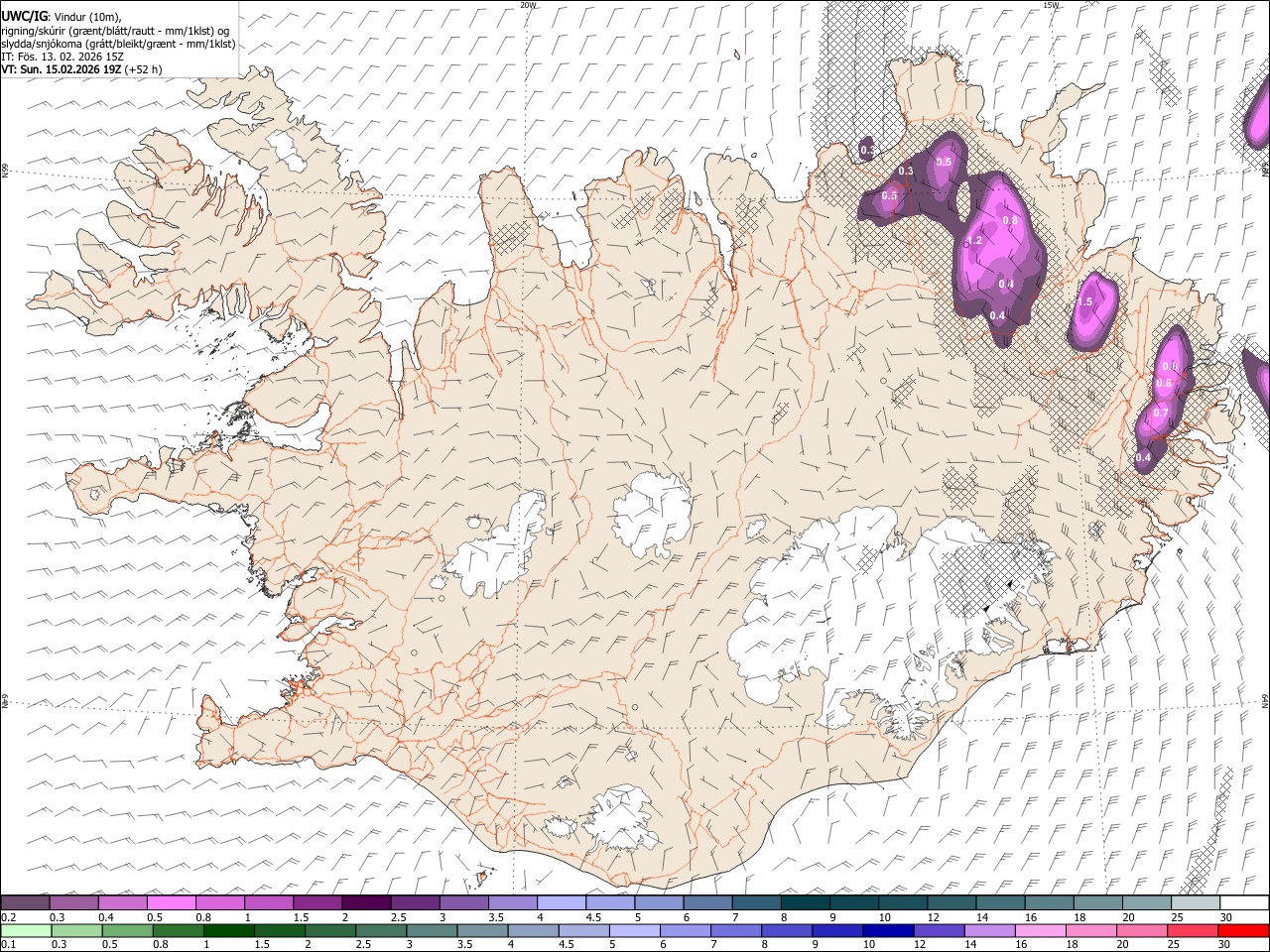This screenshot has height=952, width=1270.
Task: Click the 'rigning/skúrir' legend description line
Action: pyautogui.click(x=115, y=31)
